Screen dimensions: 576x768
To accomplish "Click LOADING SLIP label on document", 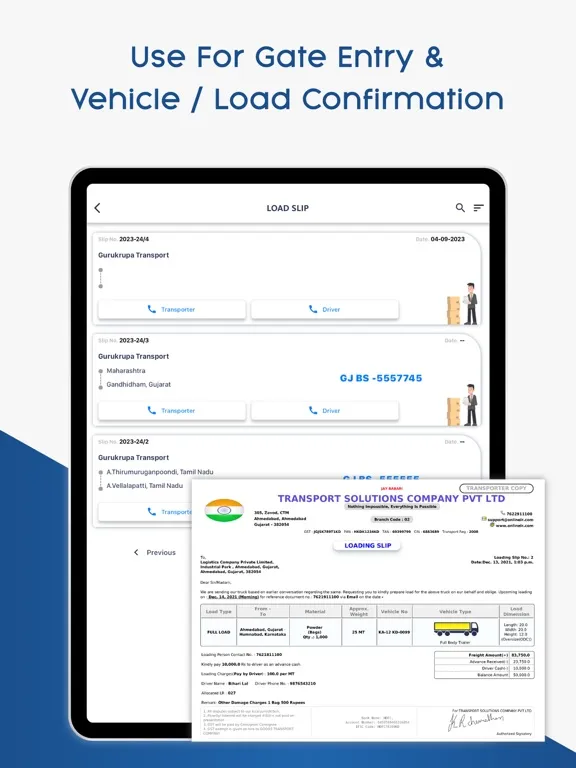I will coord(367,546).
